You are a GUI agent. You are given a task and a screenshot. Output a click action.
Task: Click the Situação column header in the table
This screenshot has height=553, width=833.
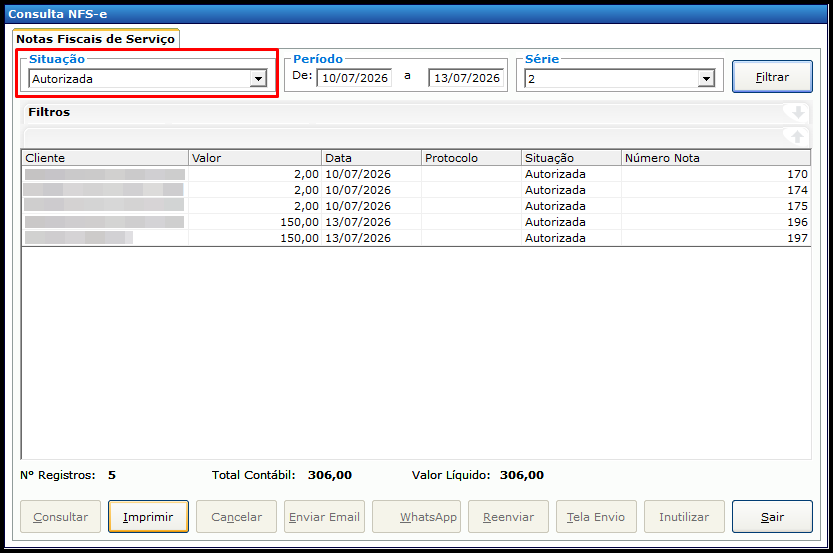(x=571, y=158)
